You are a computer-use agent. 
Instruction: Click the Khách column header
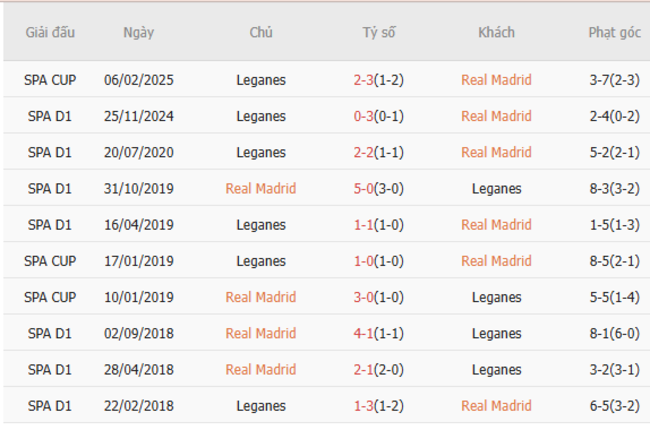[496, 32]
